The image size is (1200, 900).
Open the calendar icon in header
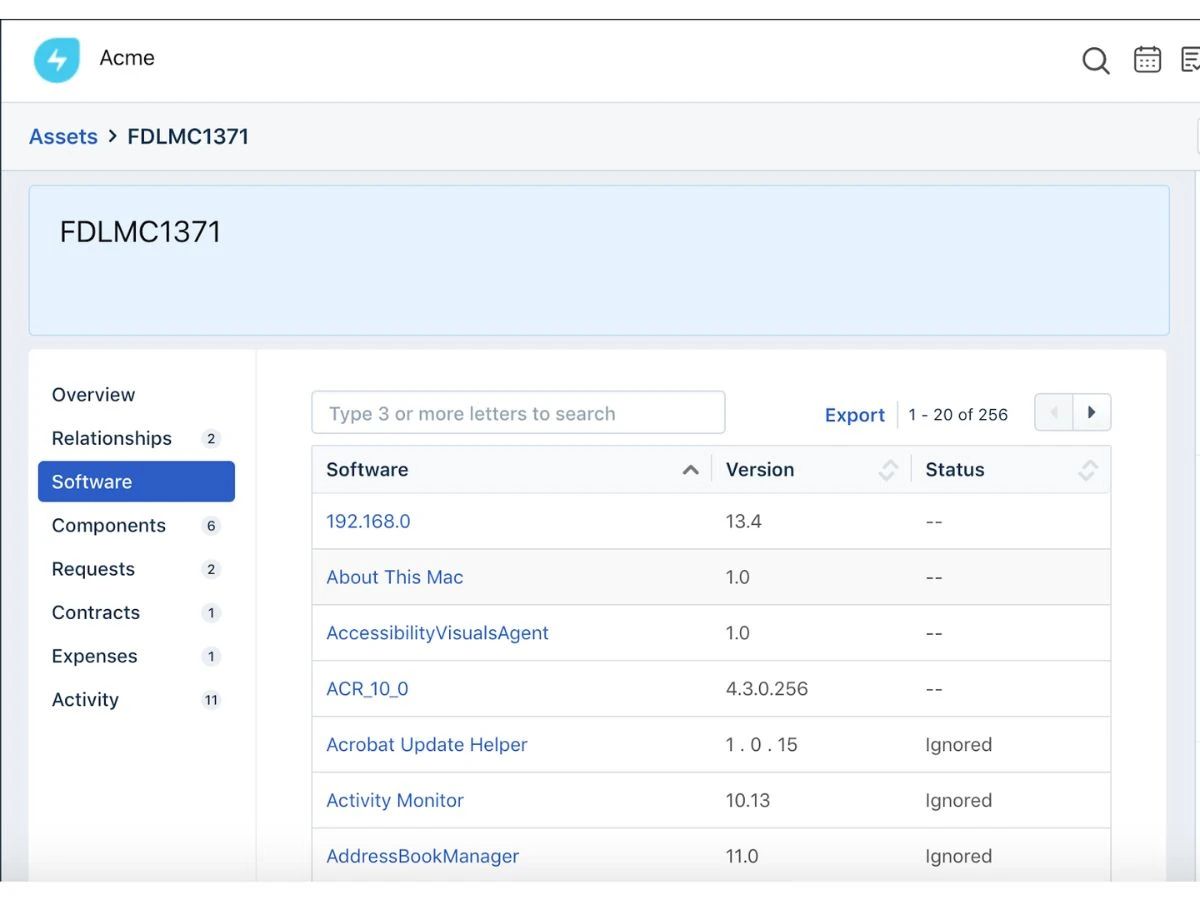coord(1147,60)
